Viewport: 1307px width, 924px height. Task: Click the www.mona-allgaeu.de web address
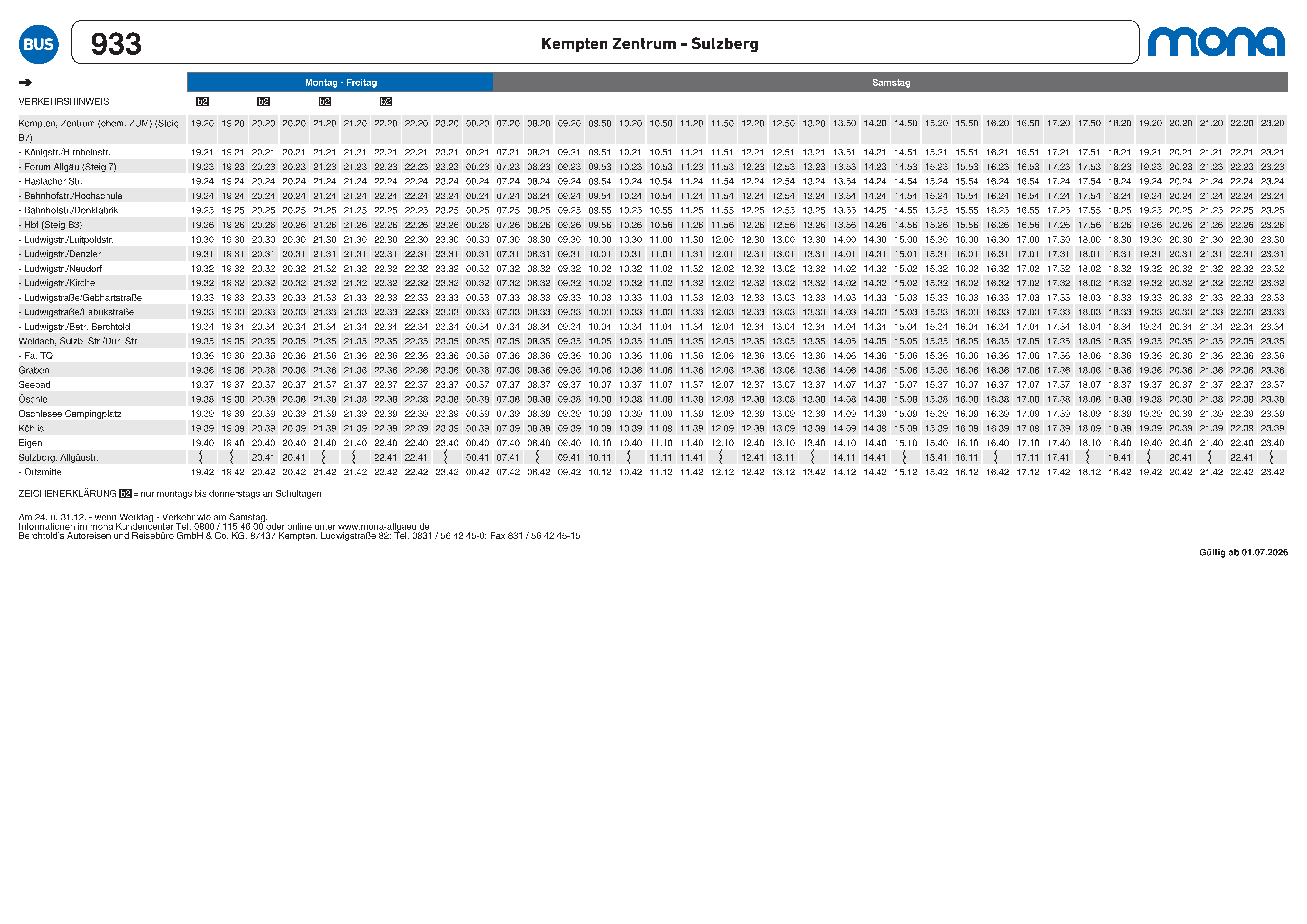coord(384,527)
